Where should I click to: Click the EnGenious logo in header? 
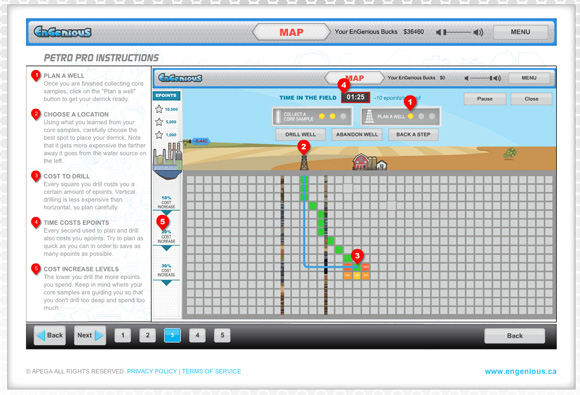pyautogui.click(x=62, y=32)
